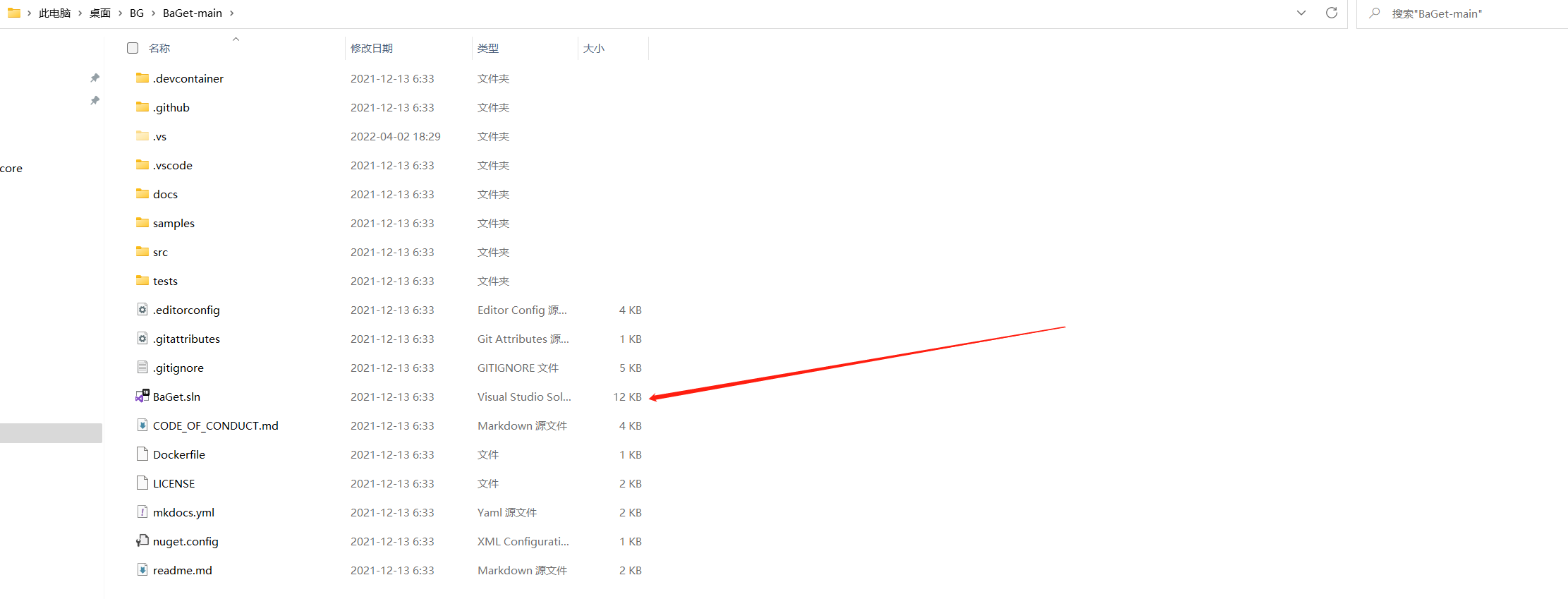1568x599 pixels.
Task: Refresh the BaGet-main folder view
Action: point(1332,13)
